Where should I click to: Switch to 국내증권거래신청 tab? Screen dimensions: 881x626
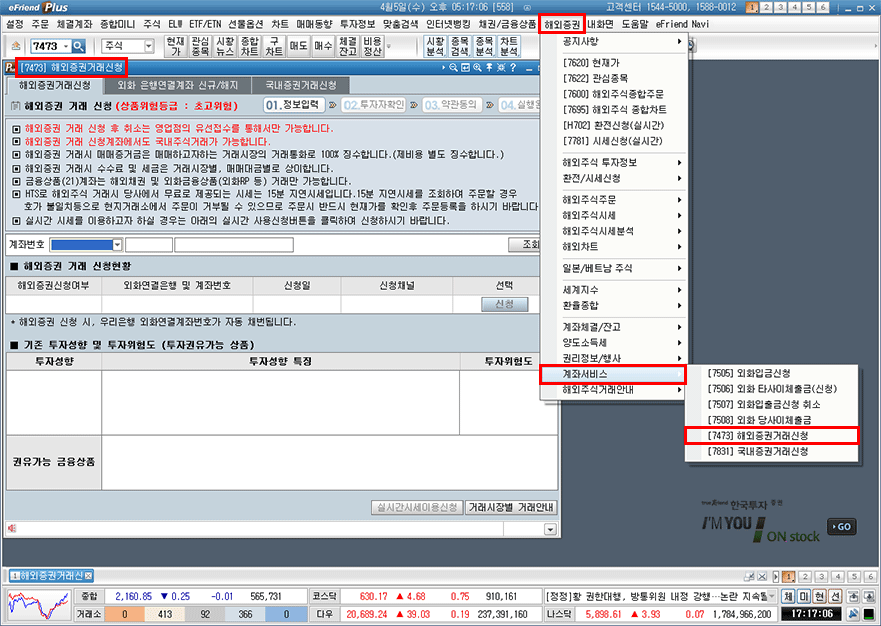(x=301, y=85)
